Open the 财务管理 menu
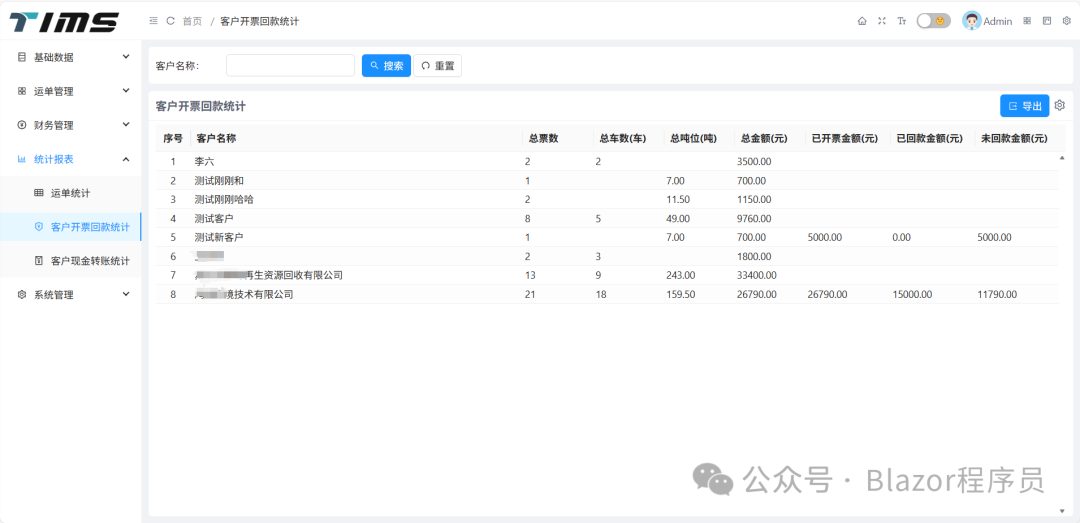This screenshot has width=1080, height=523. click(x=70, y=125)
